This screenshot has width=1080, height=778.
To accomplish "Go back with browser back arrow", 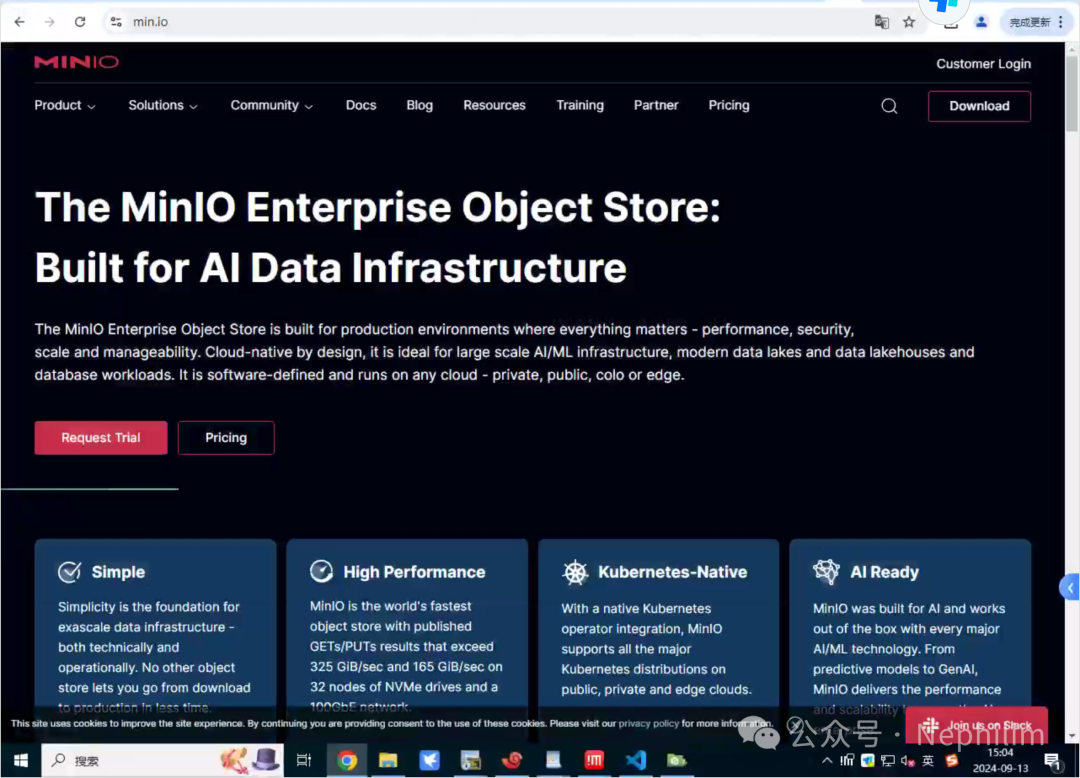I will [19, 22].
